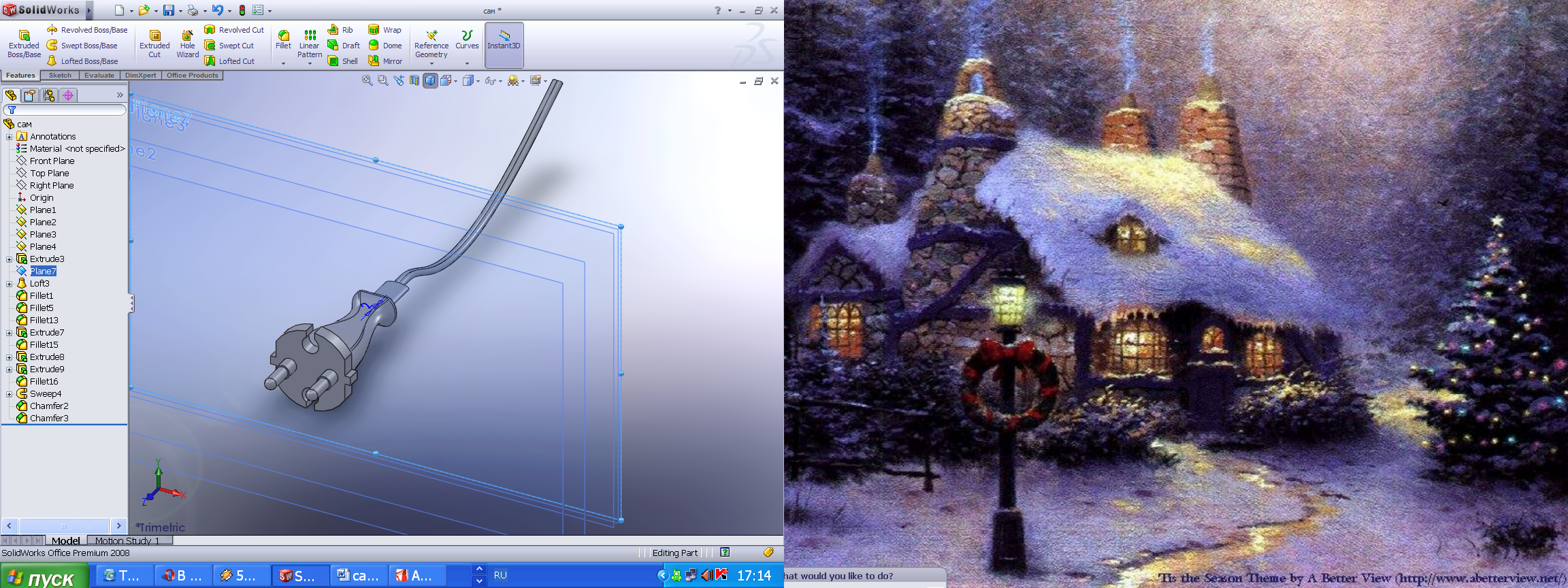Use the Mirror feature tool
Image resolution: width=1568 pixels, height=588 pixels.
point(385,61)
